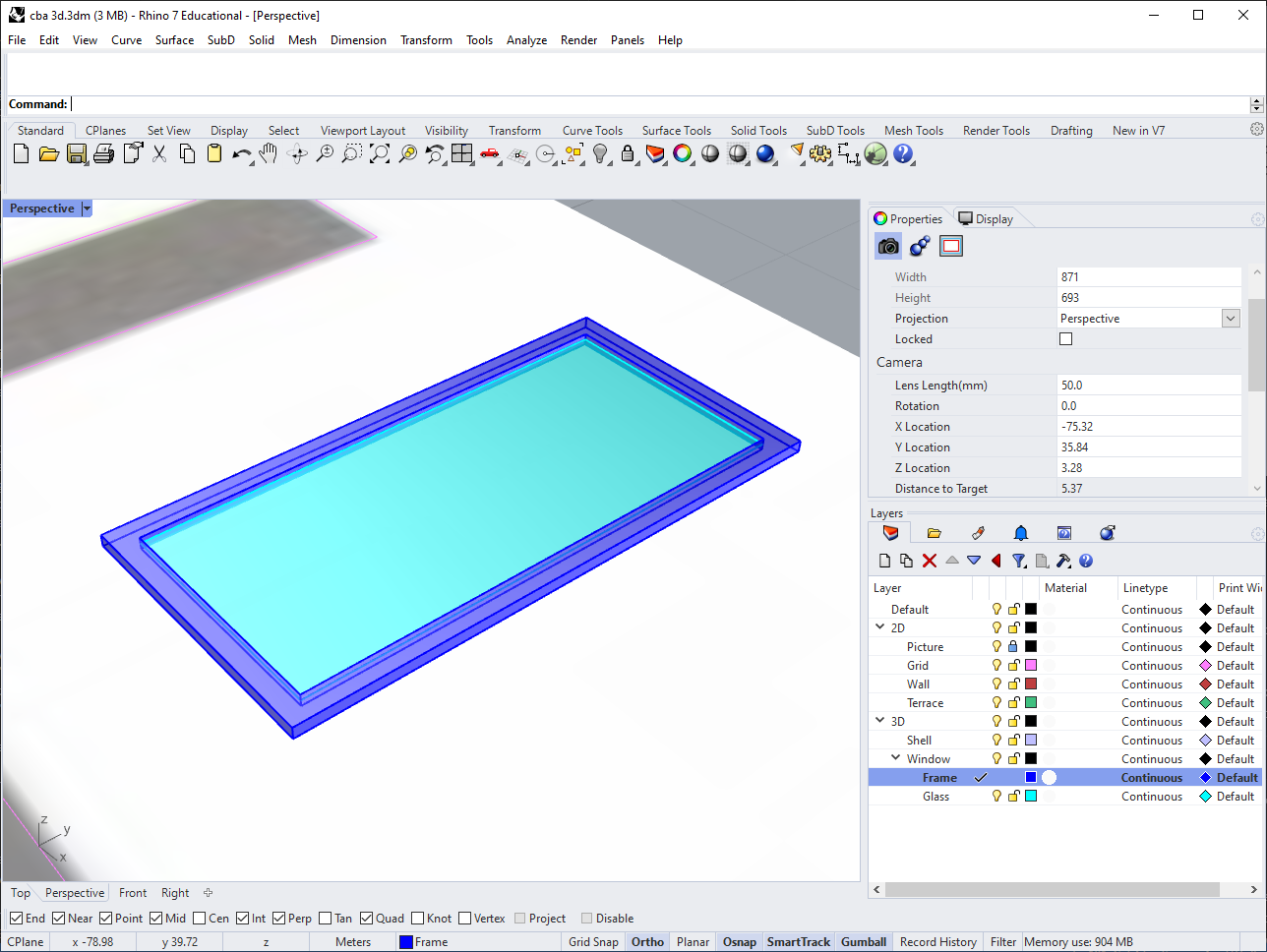
Task: Collapse the 2D layer group
Action: point(880,627)
